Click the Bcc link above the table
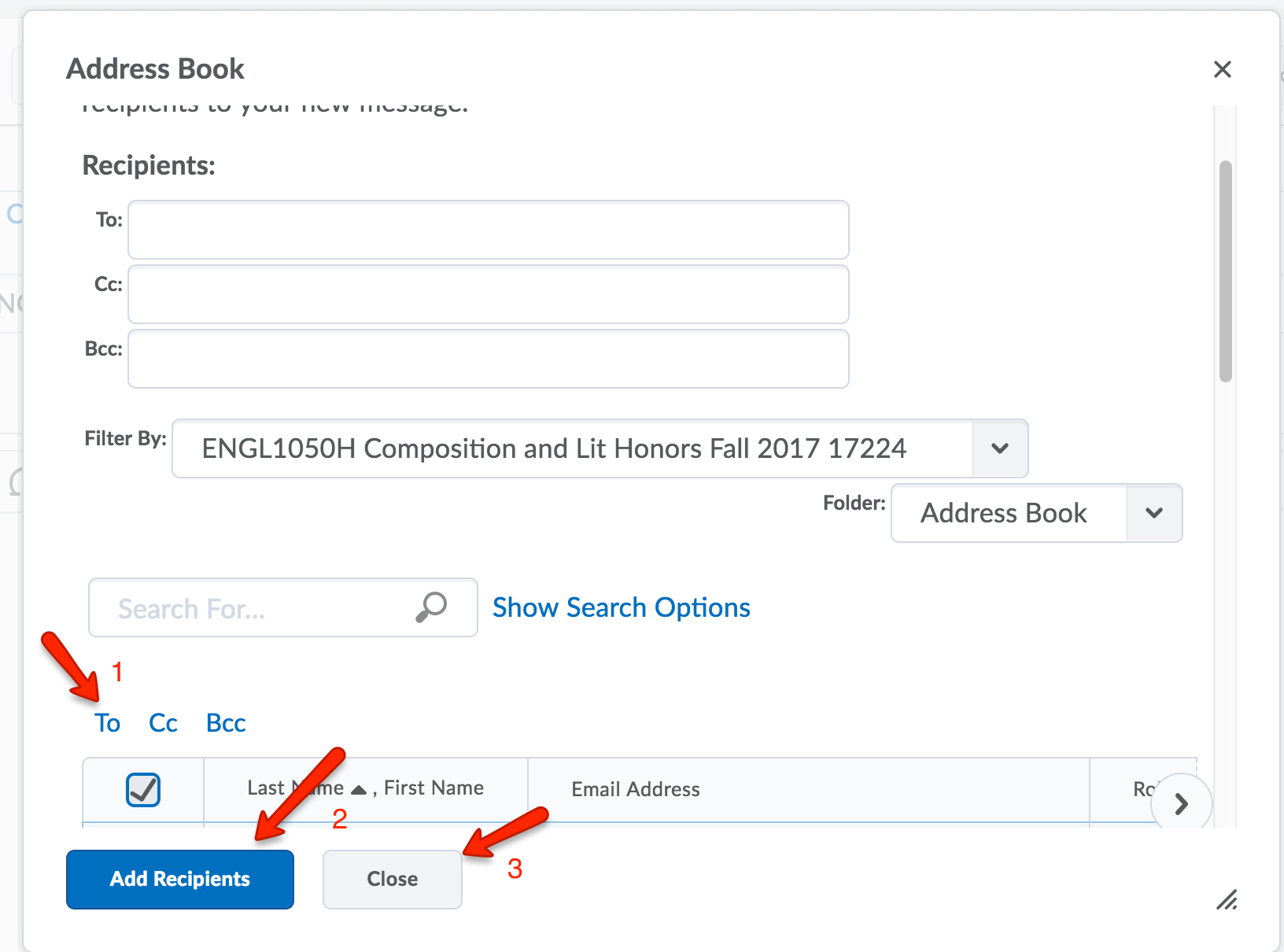This screenshot has height=952, width=1284. point(226,723)
